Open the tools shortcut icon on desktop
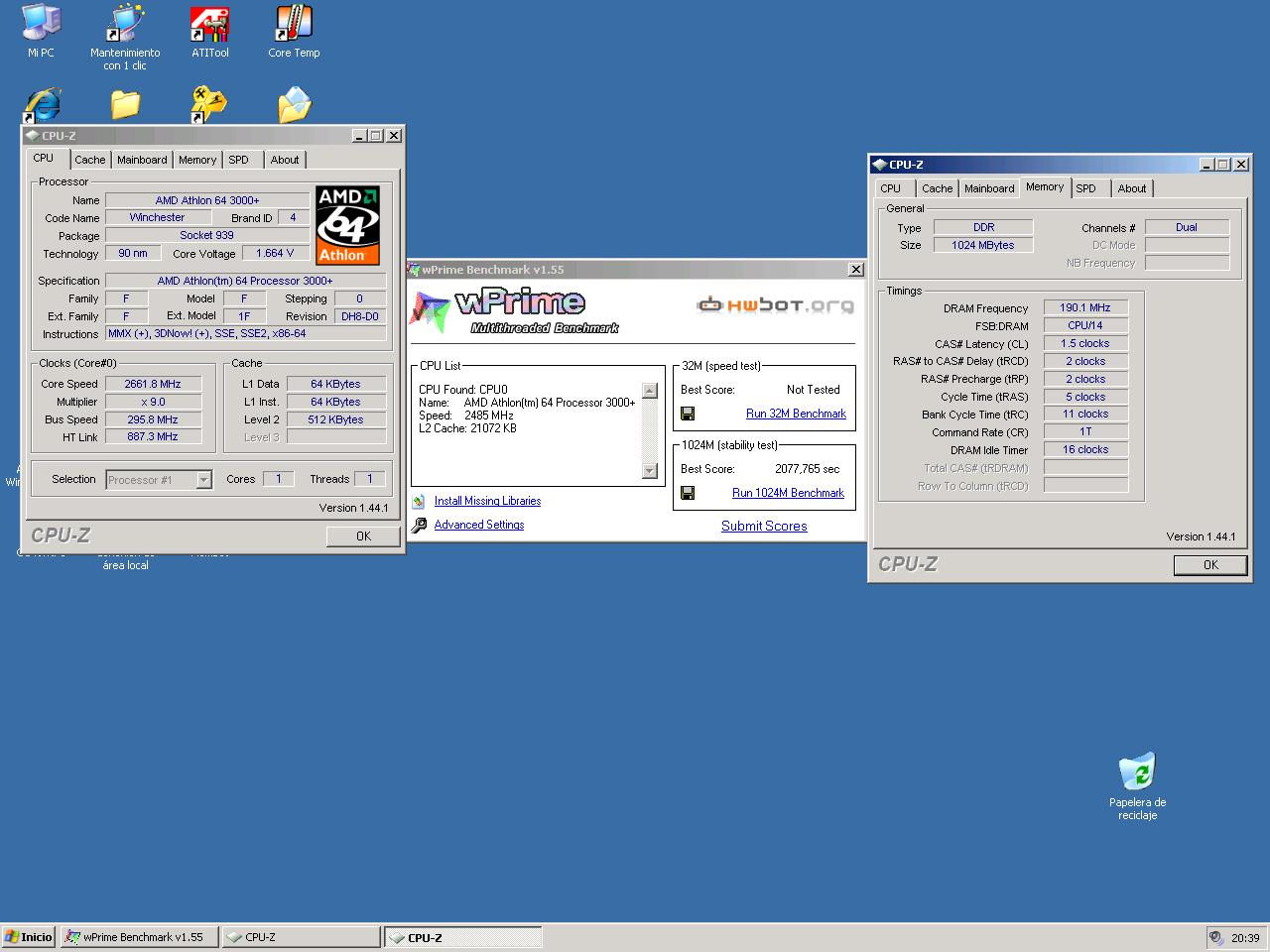This screenshot has height=952, width=1270. coord(208,105)
